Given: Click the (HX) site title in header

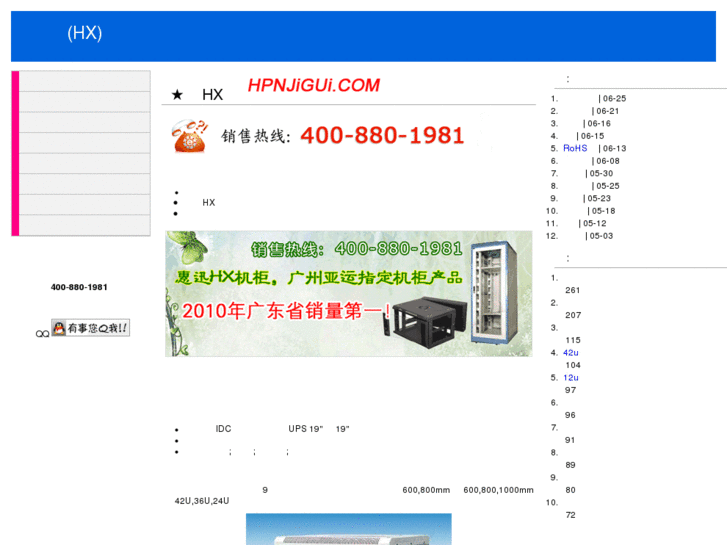Looking at the screenshot, I should [x=84, y=33].
